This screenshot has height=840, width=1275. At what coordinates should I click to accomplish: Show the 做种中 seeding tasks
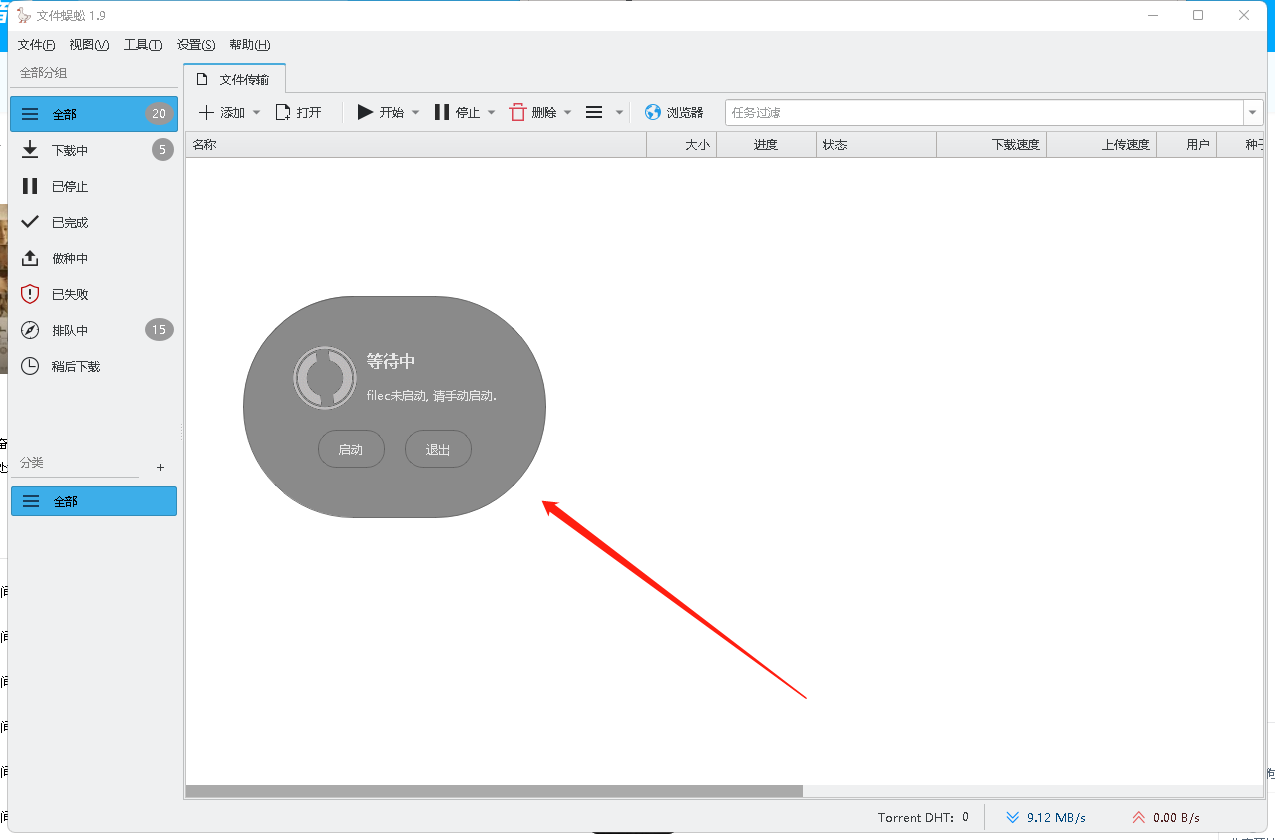pyautogui.click(x=94, y=258)
